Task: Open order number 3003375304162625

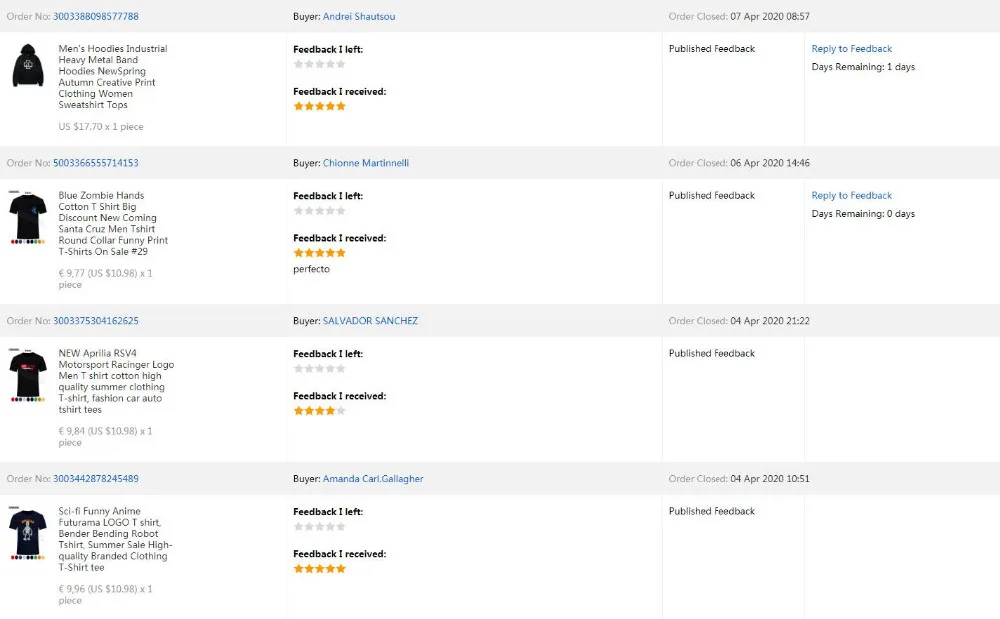Action: click(x=96, y=321)
